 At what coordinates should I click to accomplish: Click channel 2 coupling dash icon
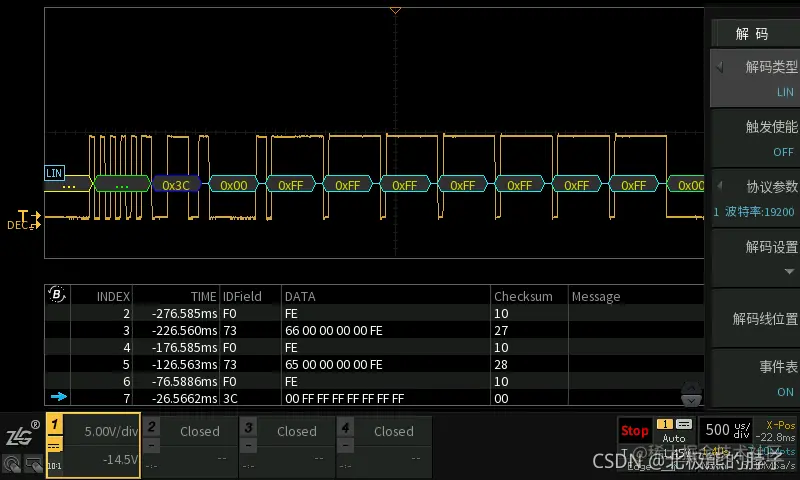[x=152, y=446]
